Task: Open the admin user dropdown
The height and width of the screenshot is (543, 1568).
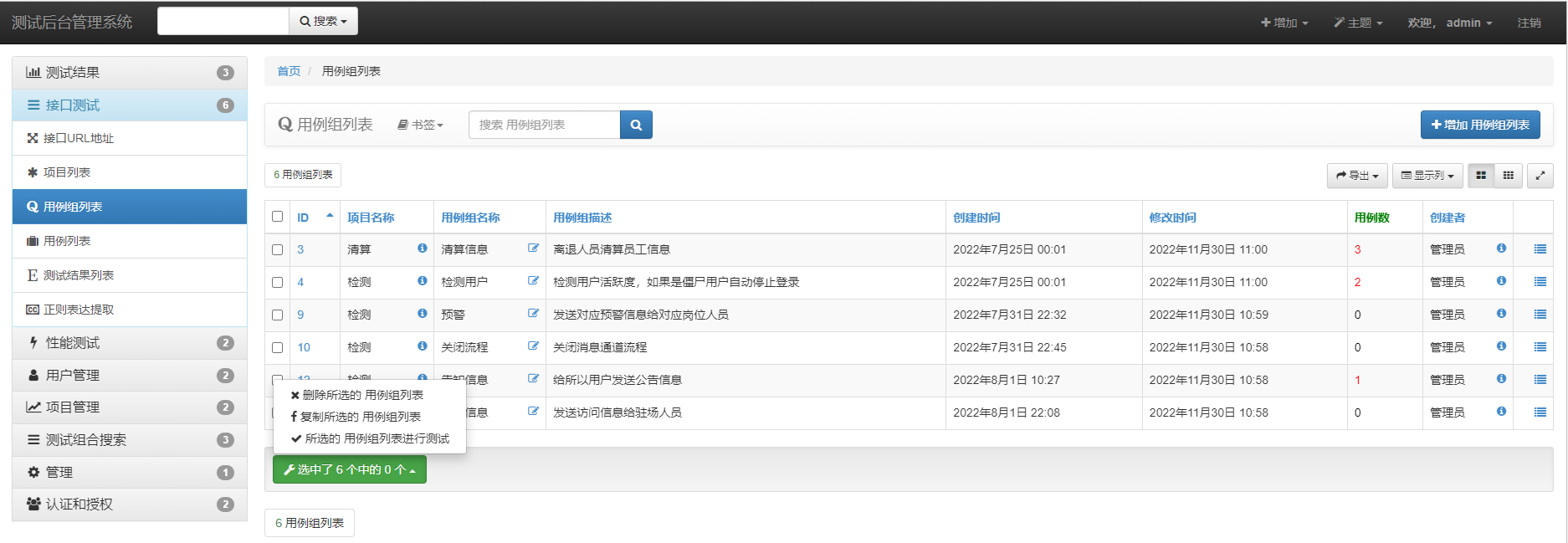Action: point(1450,23)
